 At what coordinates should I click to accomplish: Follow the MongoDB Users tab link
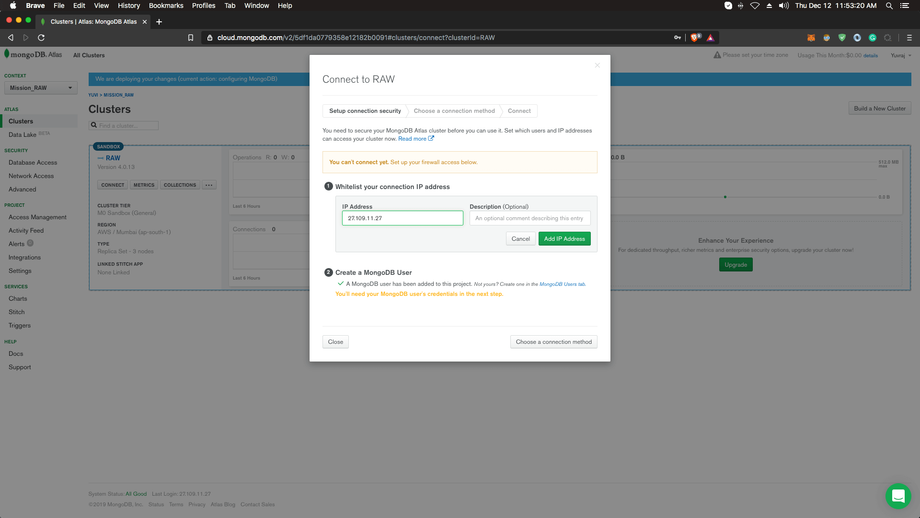[x=562, y=284]
